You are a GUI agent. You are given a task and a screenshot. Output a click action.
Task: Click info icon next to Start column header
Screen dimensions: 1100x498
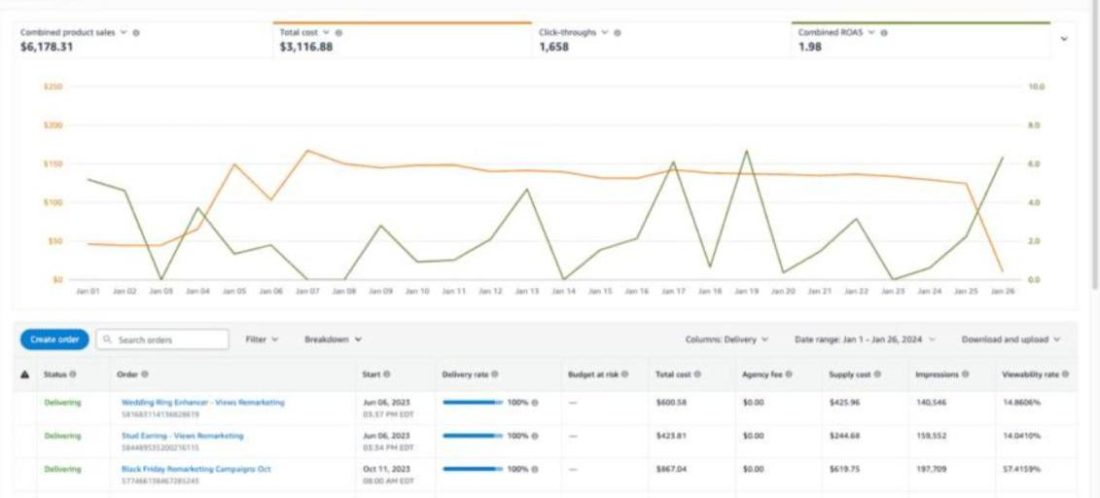(387, 375)
